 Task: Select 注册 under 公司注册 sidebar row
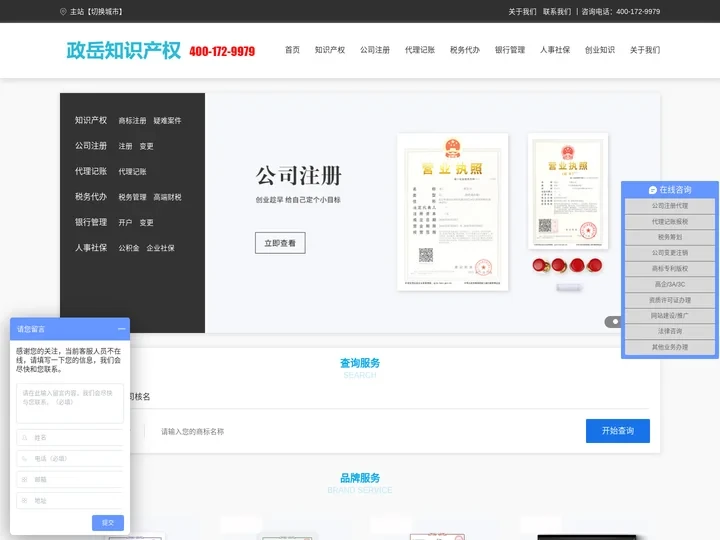[x=125, y=146]
